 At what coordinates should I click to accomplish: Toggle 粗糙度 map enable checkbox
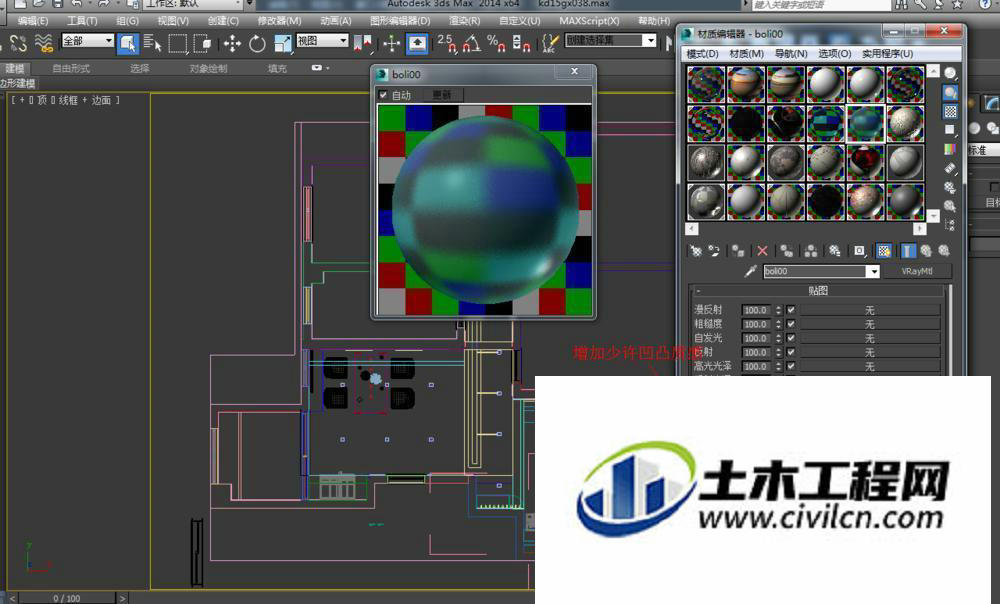coord(791,324)
